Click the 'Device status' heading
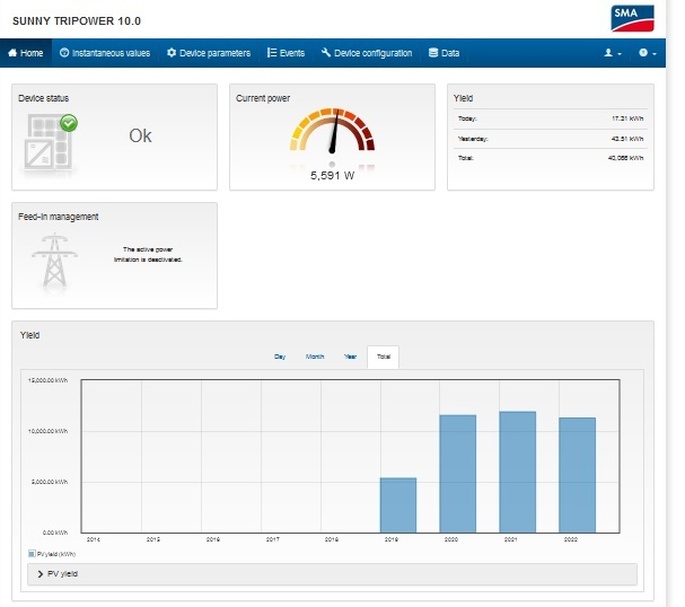The image size is (685, 607). tap(43, 98)
